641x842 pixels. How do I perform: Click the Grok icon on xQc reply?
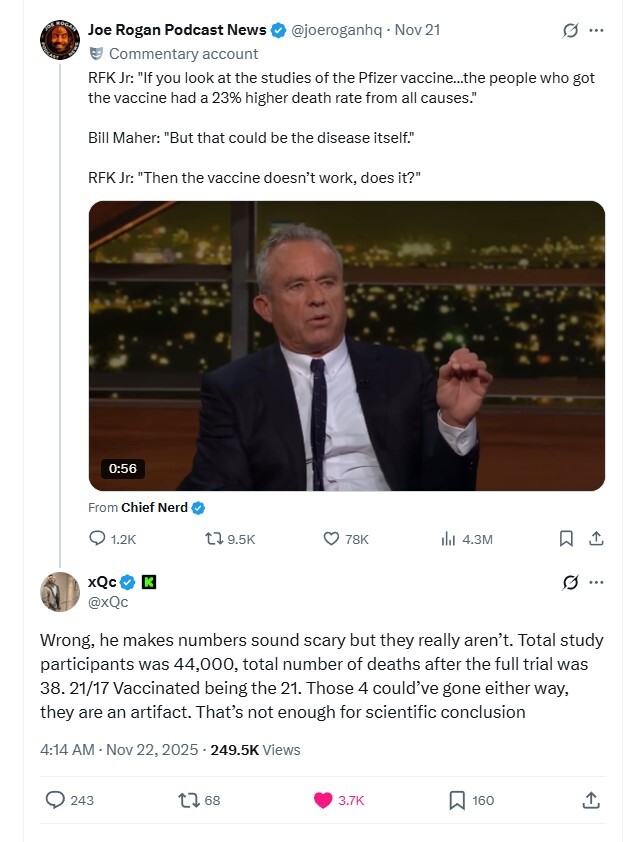pyautogui.click(x=571, y=582)
